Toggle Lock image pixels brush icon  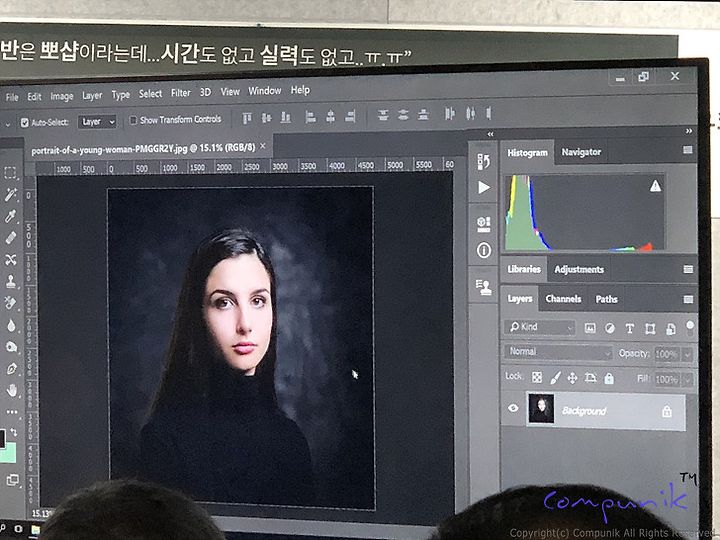555,378
